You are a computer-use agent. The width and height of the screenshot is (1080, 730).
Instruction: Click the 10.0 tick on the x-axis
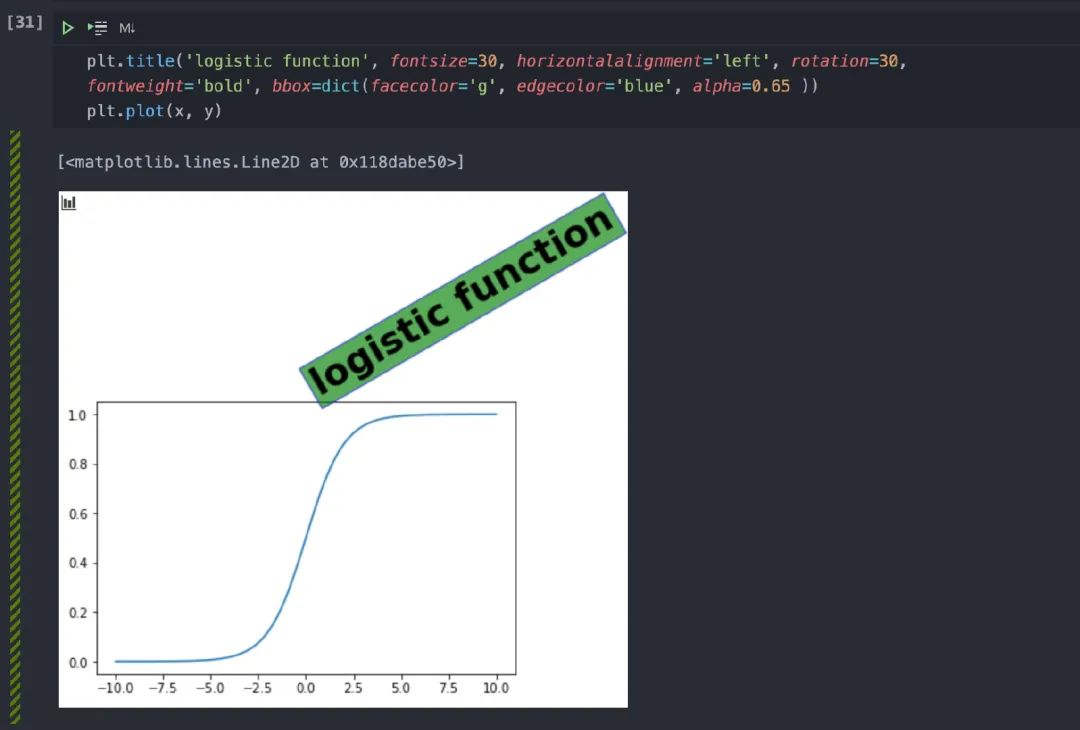pyautogui.click(x=496, y=688)
